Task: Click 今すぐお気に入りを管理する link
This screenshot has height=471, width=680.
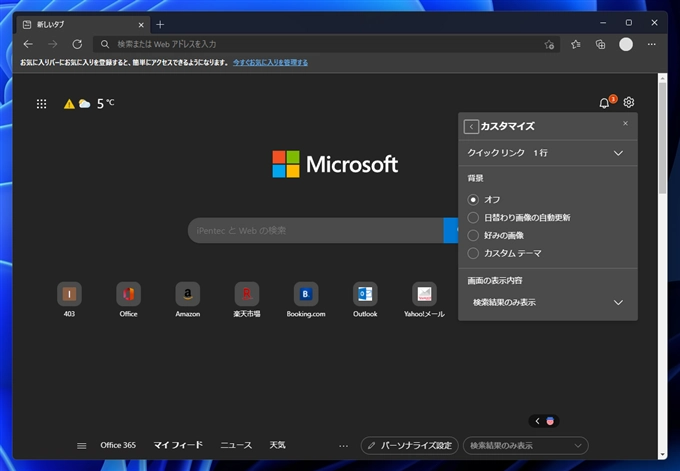Action: click(x=270, y=62)
